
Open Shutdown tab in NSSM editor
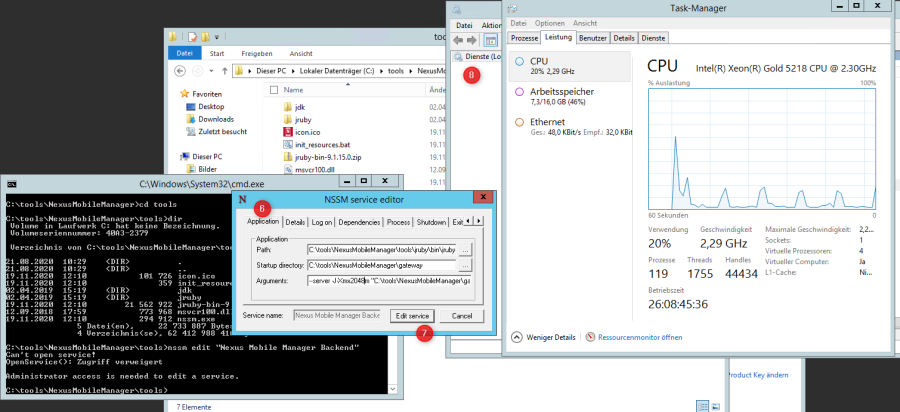(431, 222)
